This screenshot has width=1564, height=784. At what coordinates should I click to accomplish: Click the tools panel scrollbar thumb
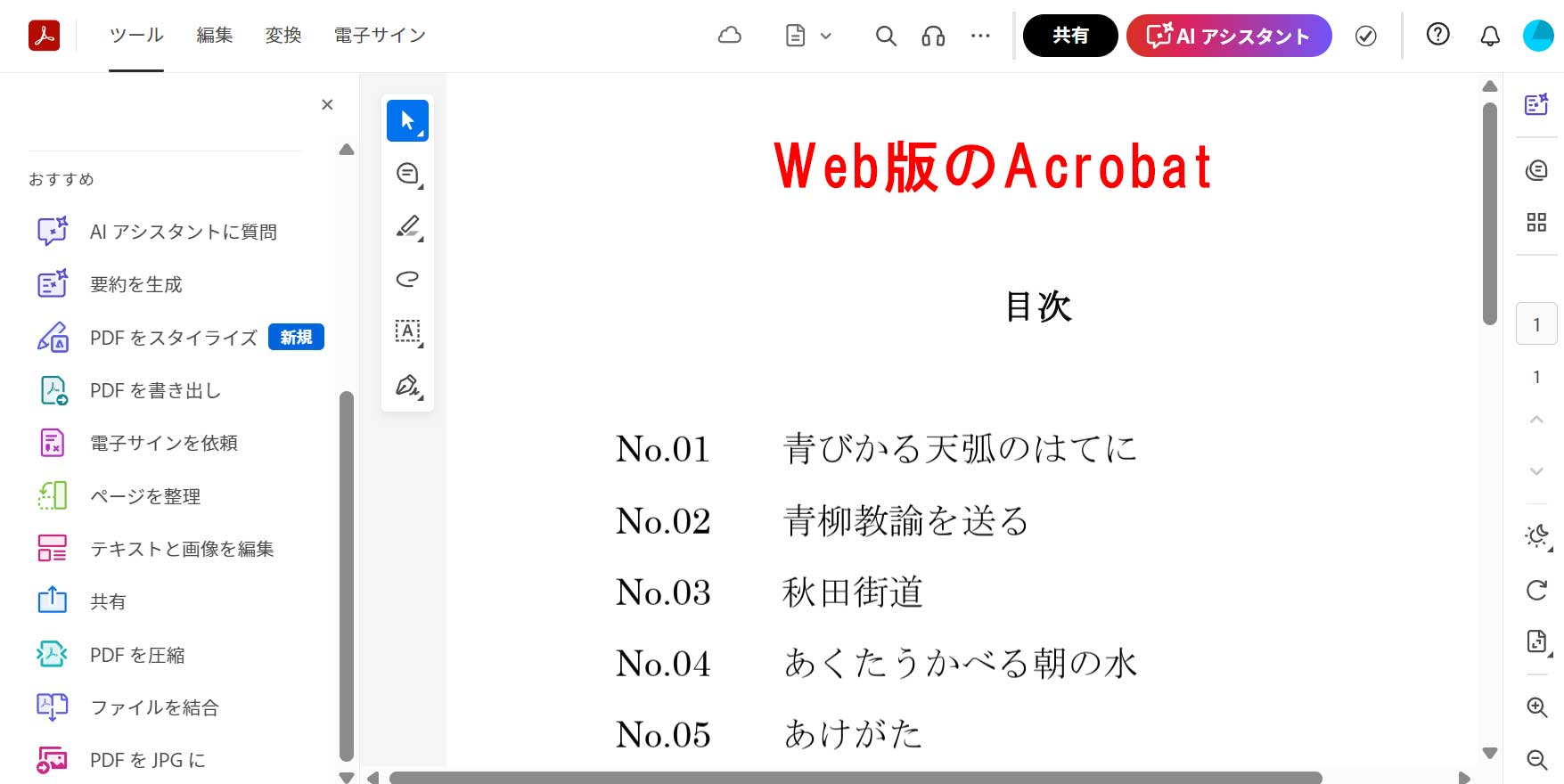coord(347,576)
